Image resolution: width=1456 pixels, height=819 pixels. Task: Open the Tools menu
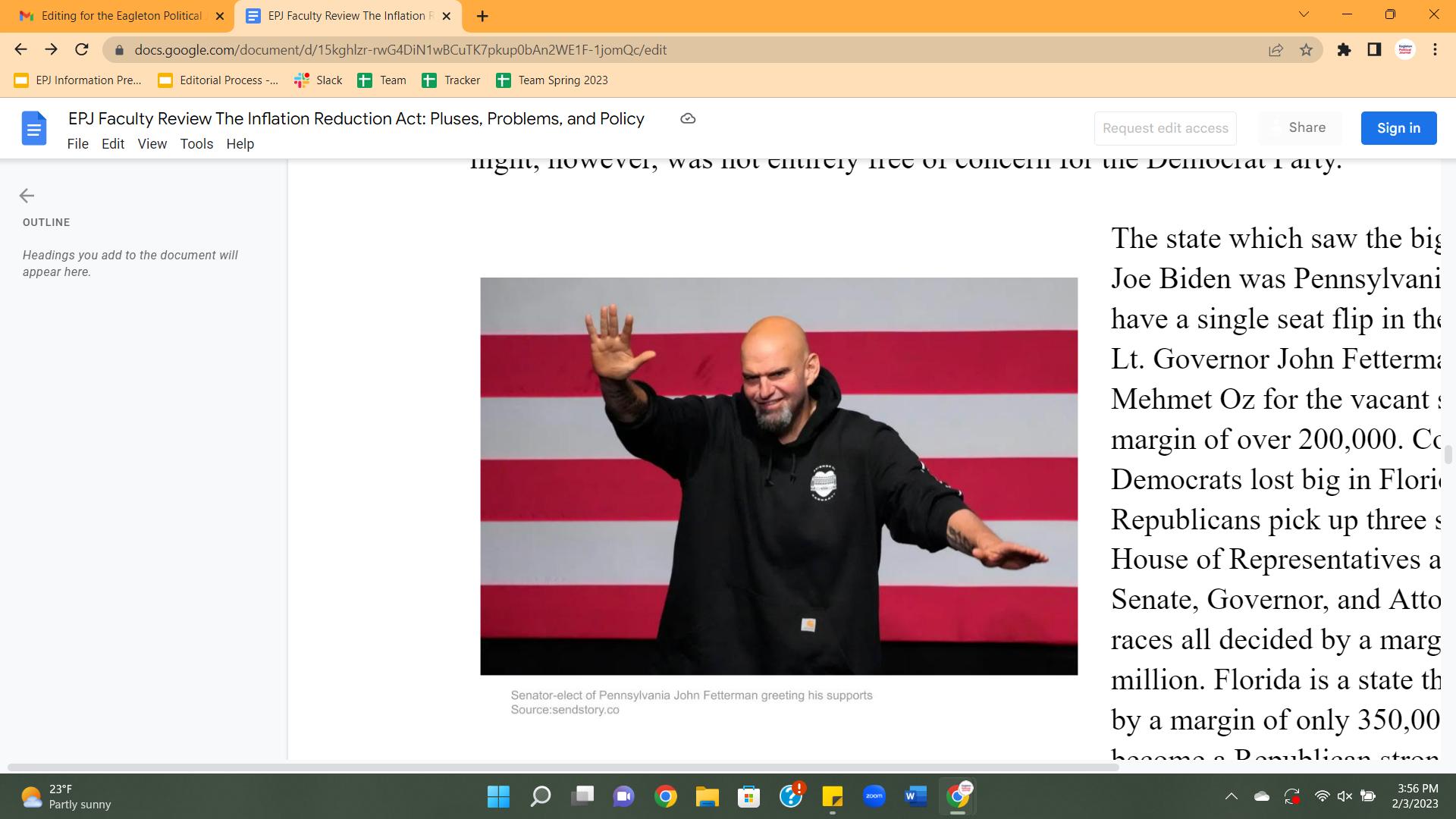pos(196,144)
